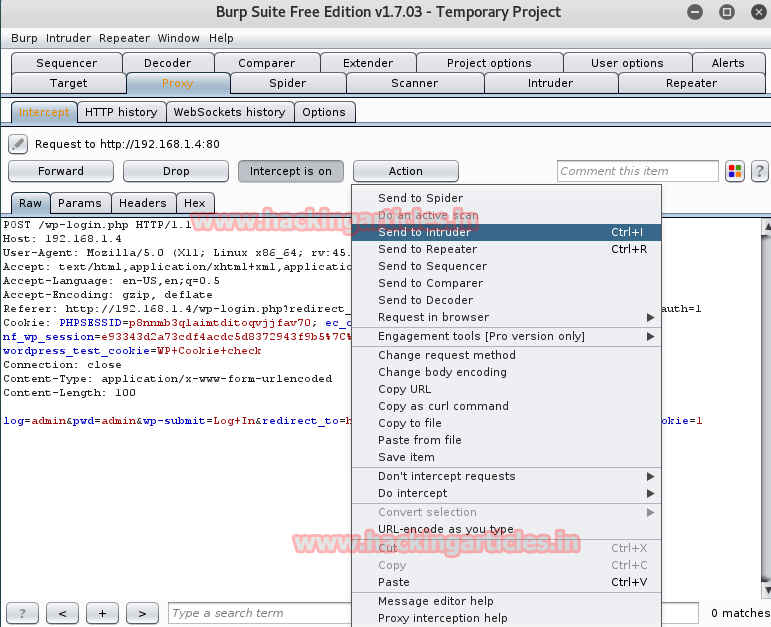Click the pencil edit target icon
Viewport: 771px width, 627px height.
[18, 144]
